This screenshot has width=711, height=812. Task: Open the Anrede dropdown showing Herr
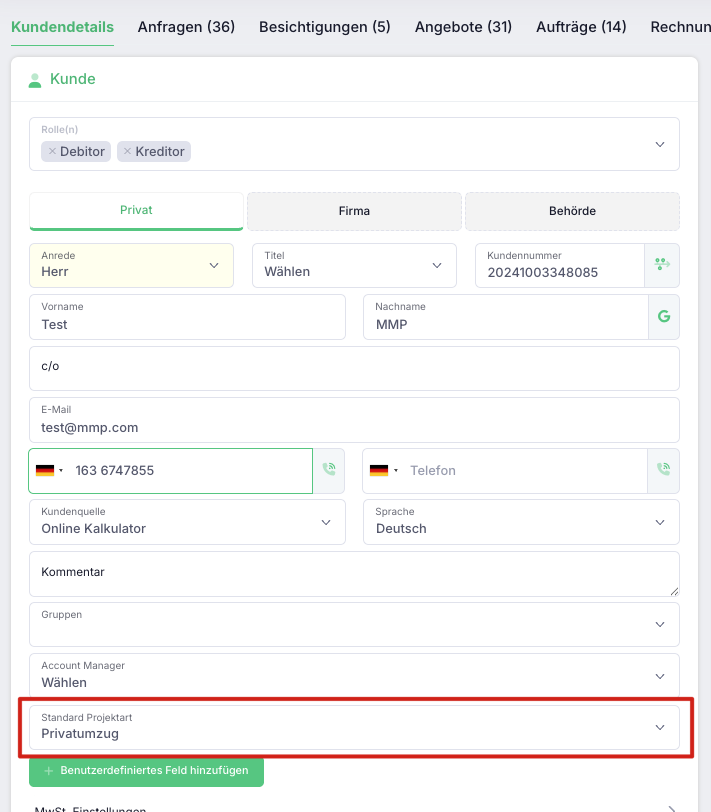click(x=132, y=265)
